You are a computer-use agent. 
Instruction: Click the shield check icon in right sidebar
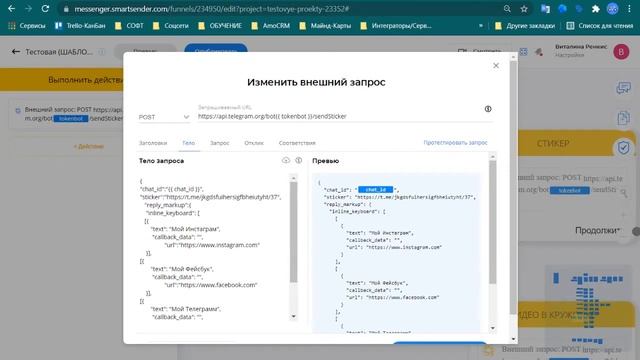coord(623,147)
